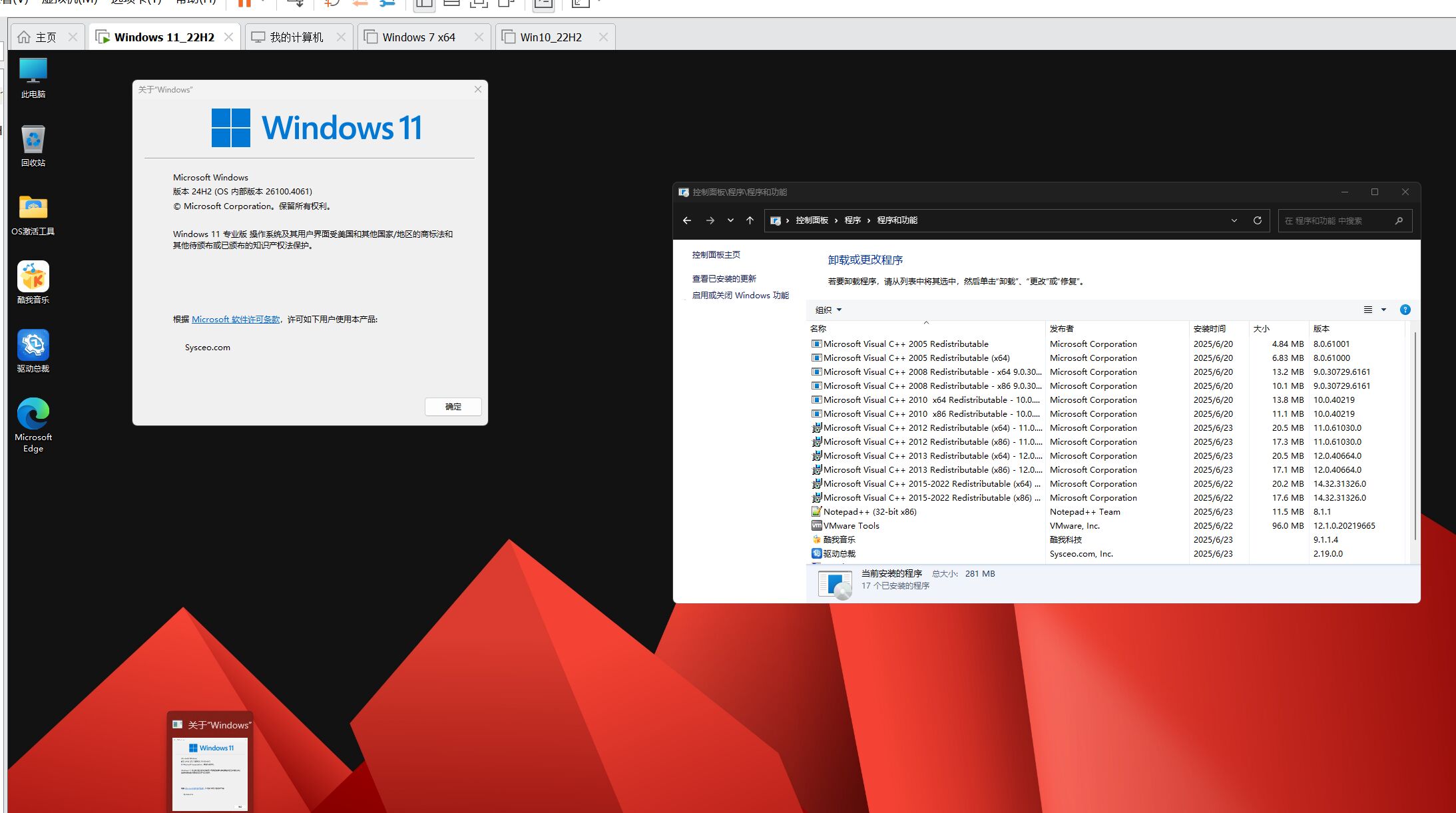Viewport: 1456px width, 813px height.
Task: Click the program list vertical scrollbar
Action: pos(1415,436)
